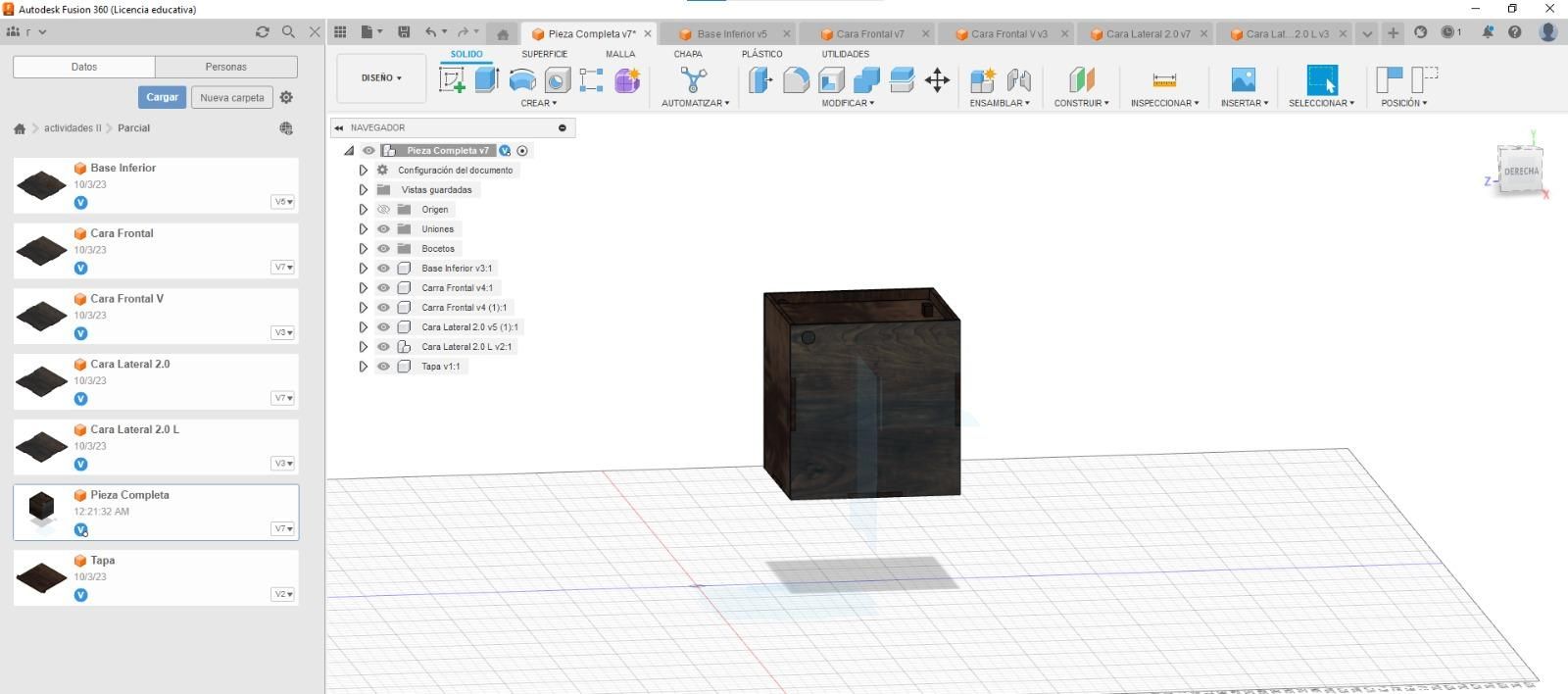The width and height of the screenshot is (1568, 694).
Task: Select the Press Pull tool
Action: 760,79
